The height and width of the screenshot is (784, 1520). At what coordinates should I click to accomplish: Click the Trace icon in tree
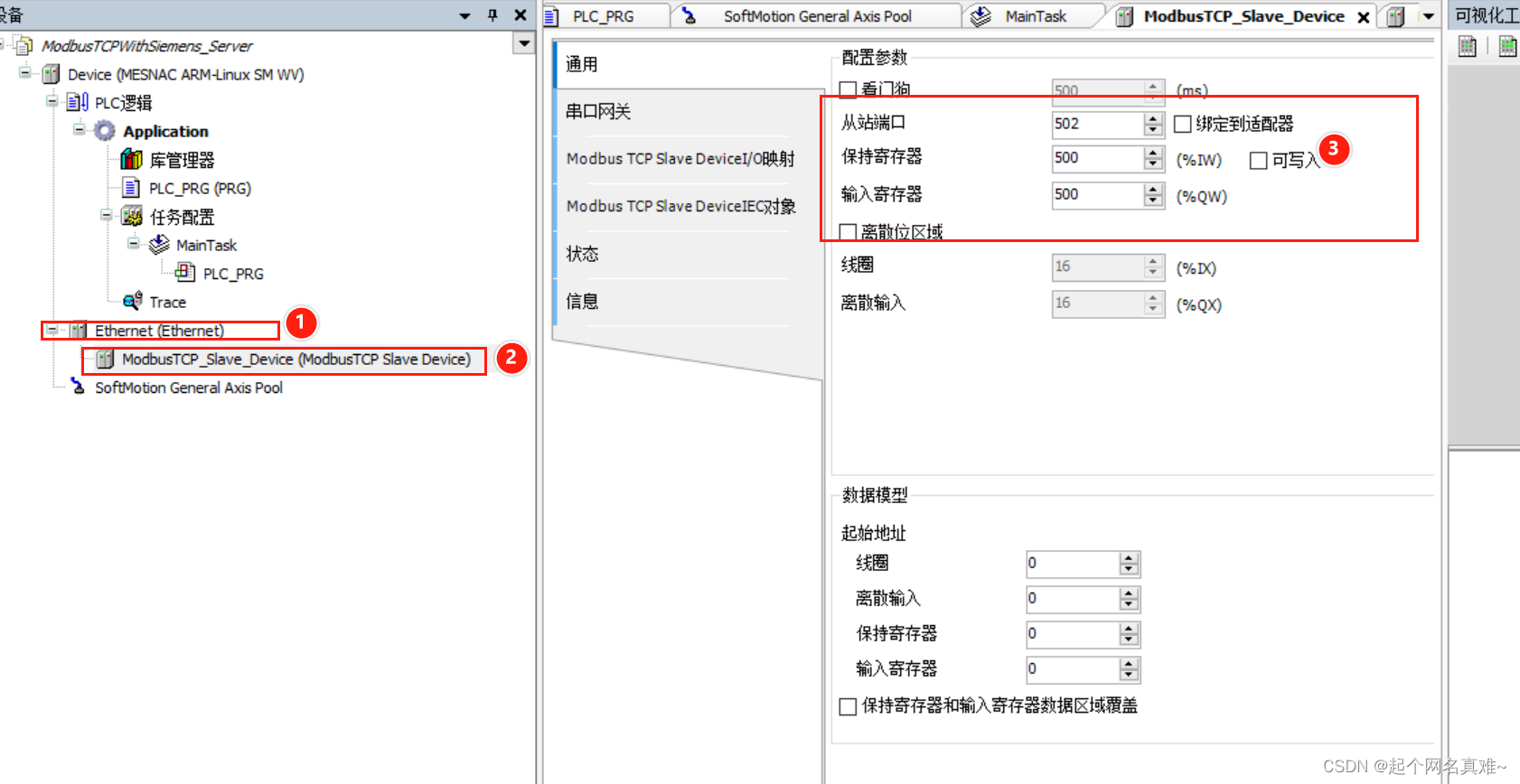point(133,301)
